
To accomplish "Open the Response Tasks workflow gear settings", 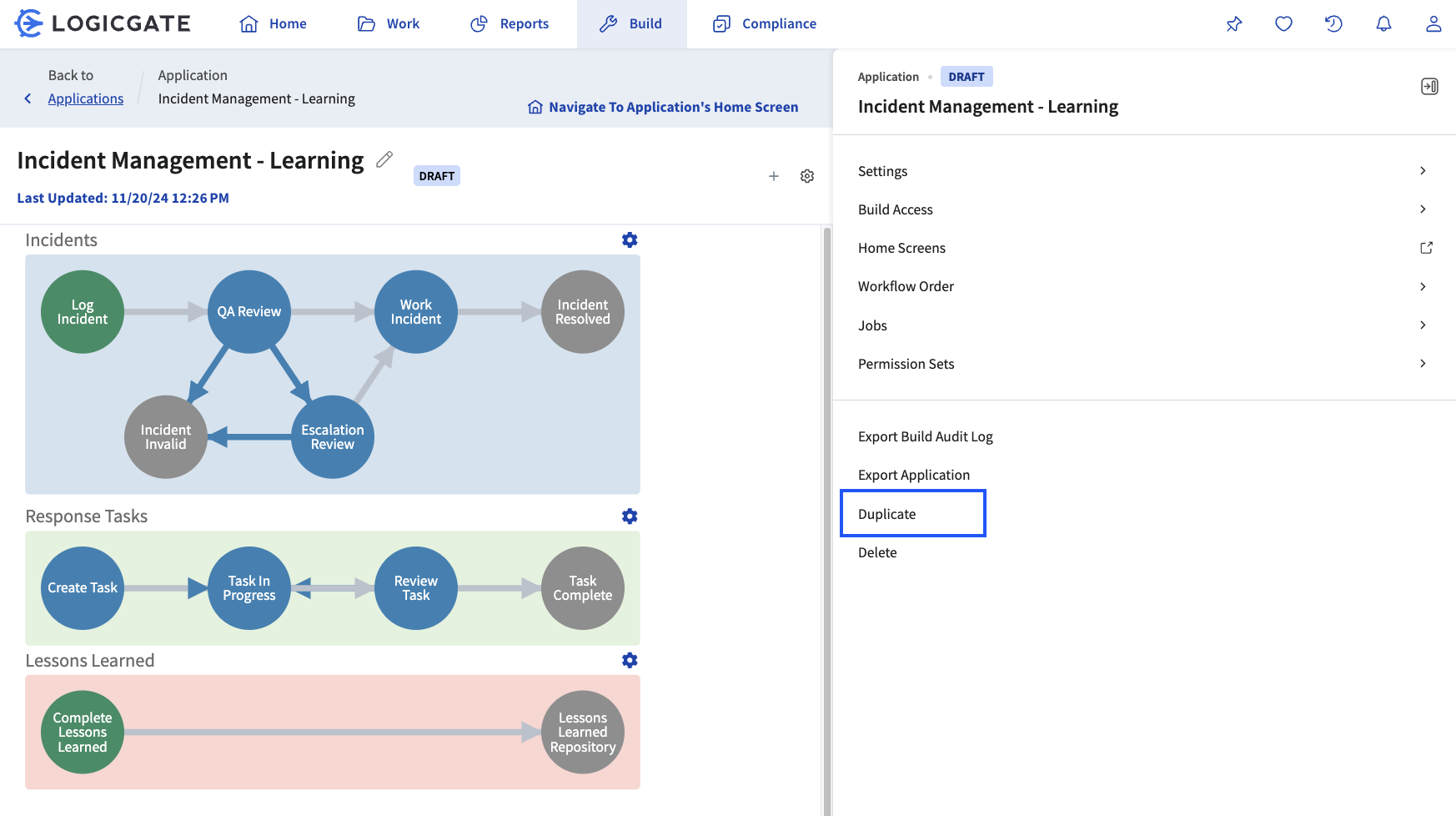I will click(630, 516).
